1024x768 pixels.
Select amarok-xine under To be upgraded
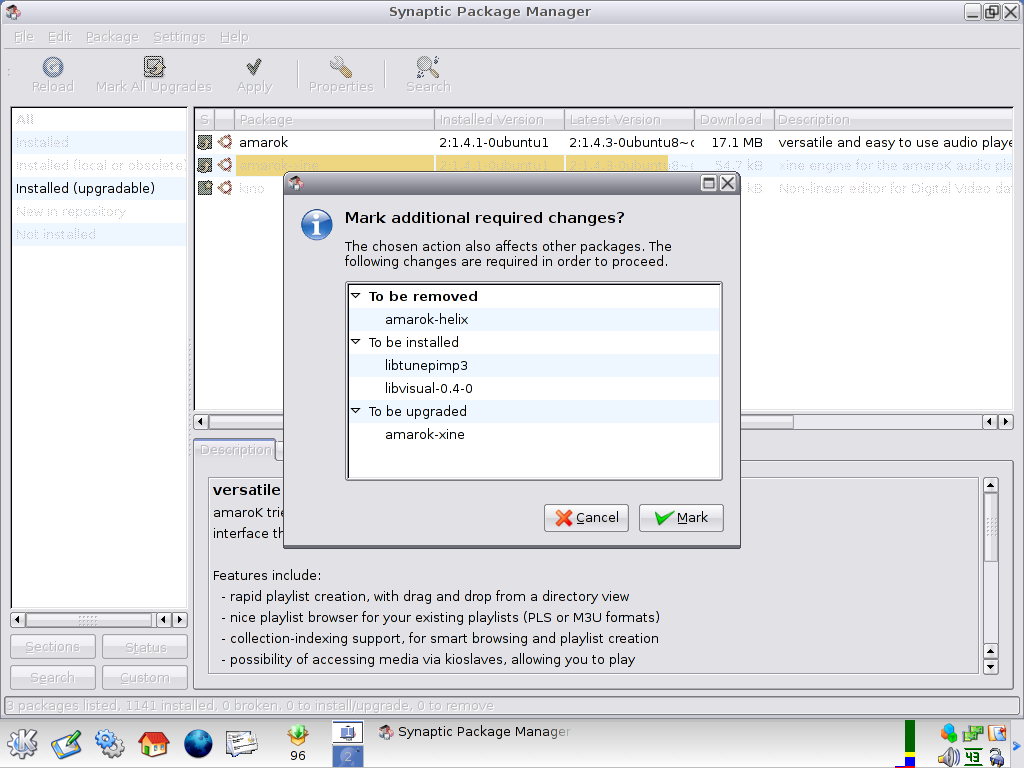pos(424,434)
